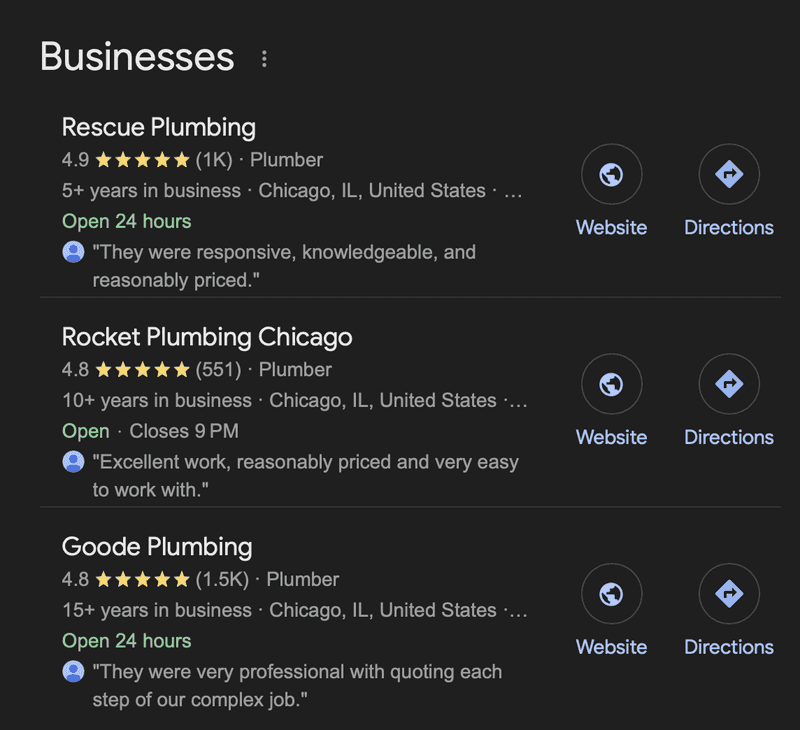Viewport: 800px width, 730px height.
Task: Open the Goode Plumbing business listing title
Action: coord(157,547)
